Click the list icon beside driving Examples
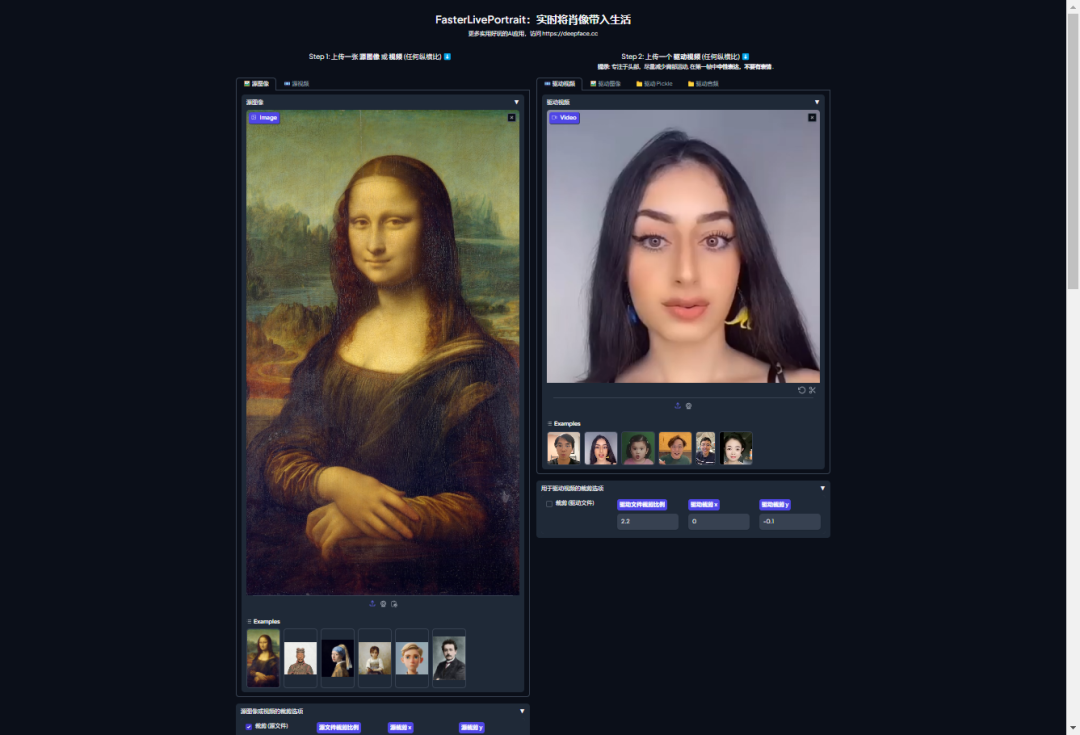The image size is (1080, 735). [550, 424]
